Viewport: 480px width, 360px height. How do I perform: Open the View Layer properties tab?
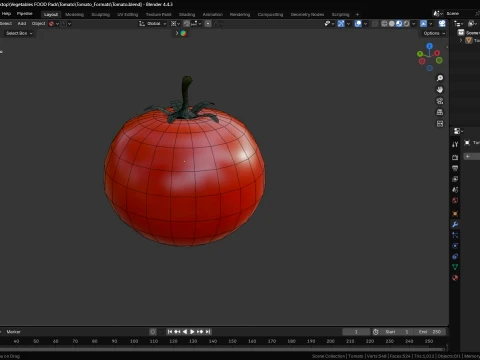(x=455, y=179)
